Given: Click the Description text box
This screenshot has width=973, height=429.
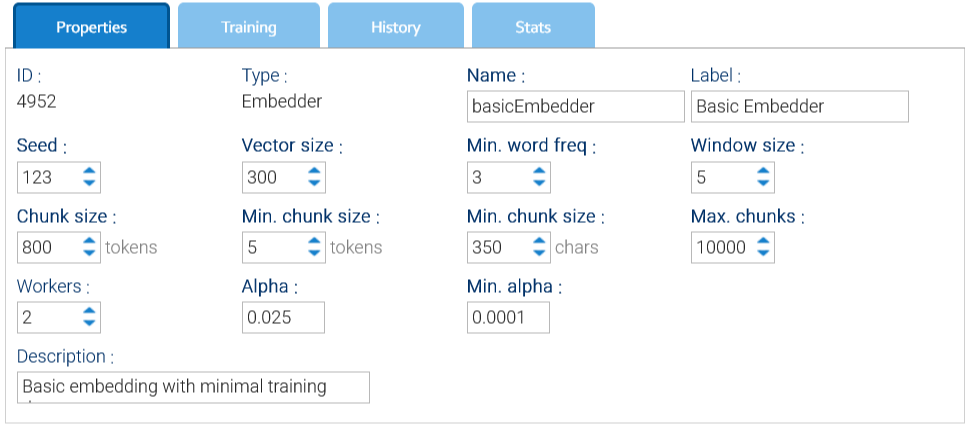Looking at the screenshot, I should tap(194, 387).
